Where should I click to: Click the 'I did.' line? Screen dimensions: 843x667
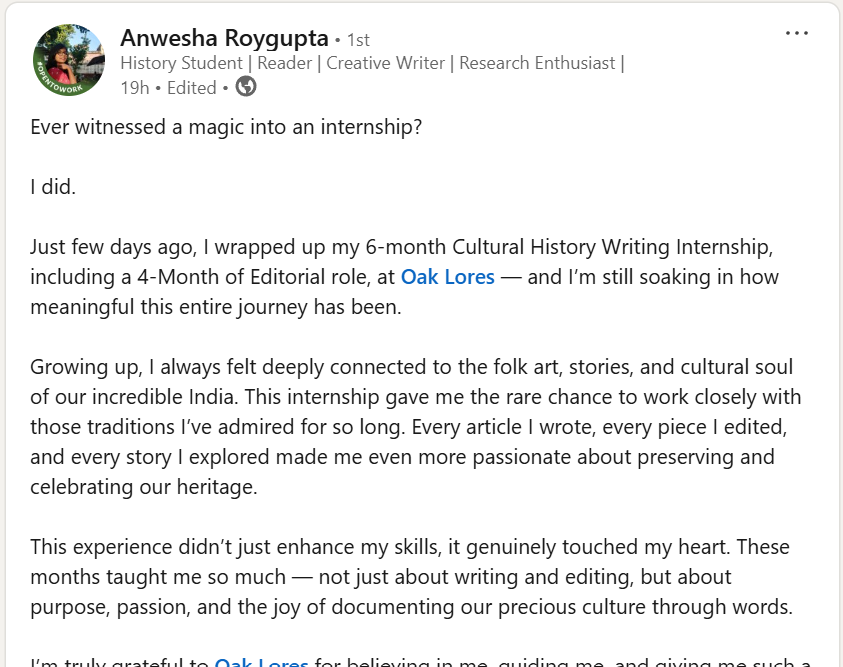(x=52, y=187)
